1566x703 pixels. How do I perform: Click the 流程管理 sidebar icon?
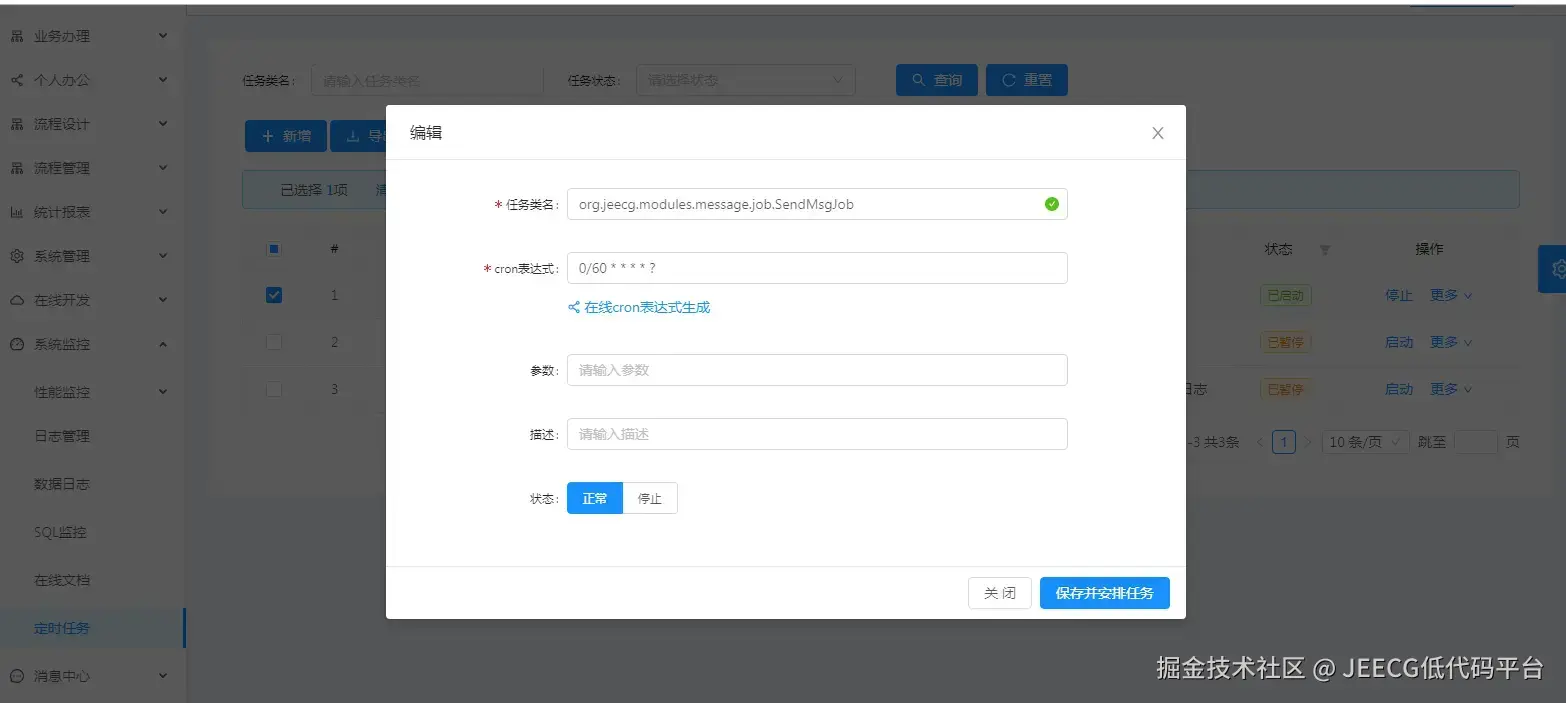pos(17,168)
